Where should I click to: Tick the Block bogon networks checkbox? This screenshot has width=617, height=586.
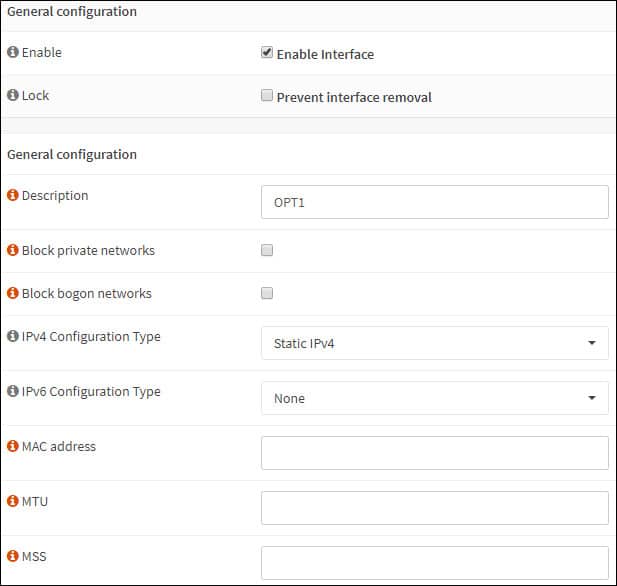click(x=267, y=294)
